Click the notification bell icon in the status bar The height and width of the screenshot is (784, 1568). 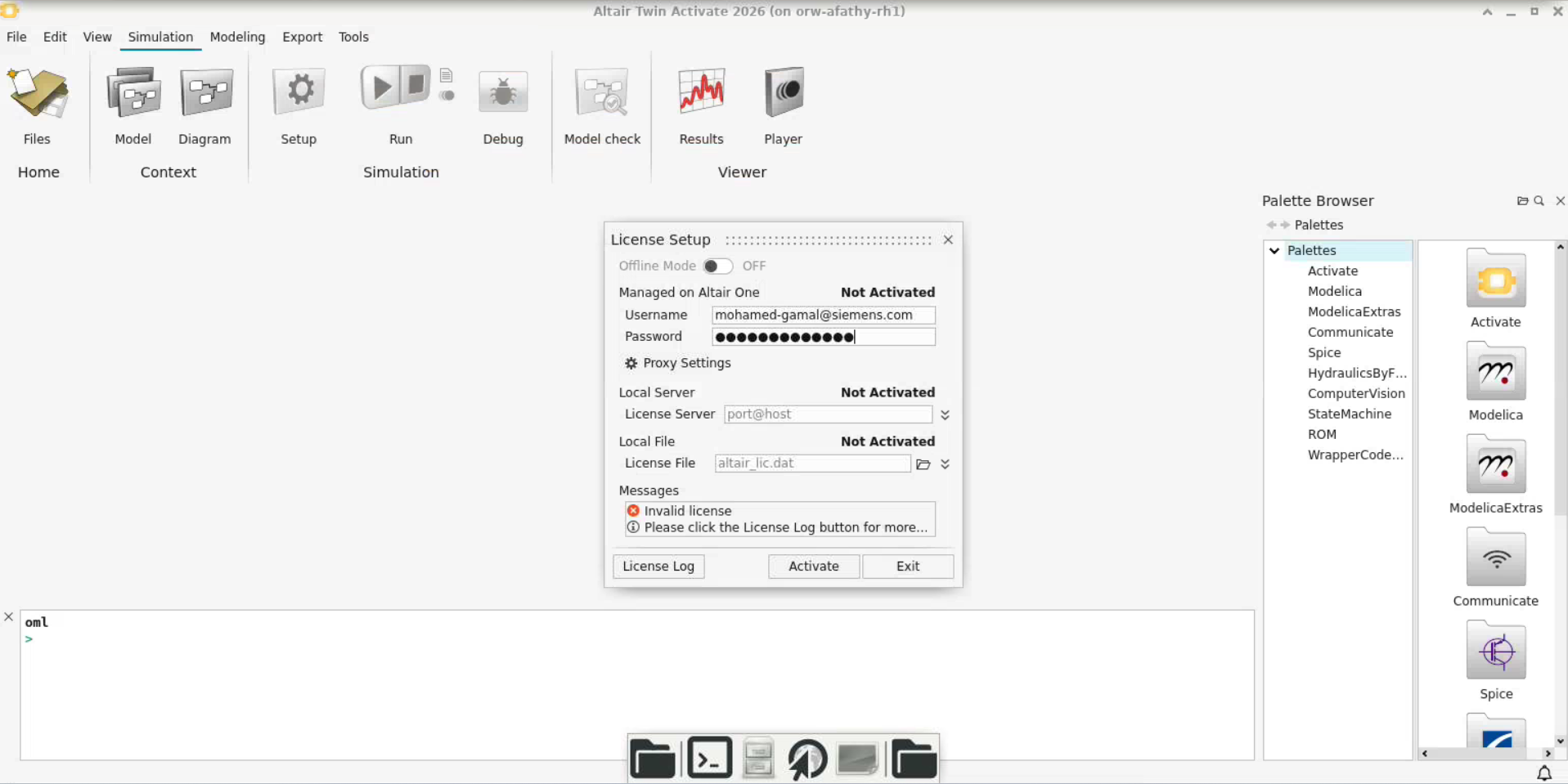point(1544,773)
